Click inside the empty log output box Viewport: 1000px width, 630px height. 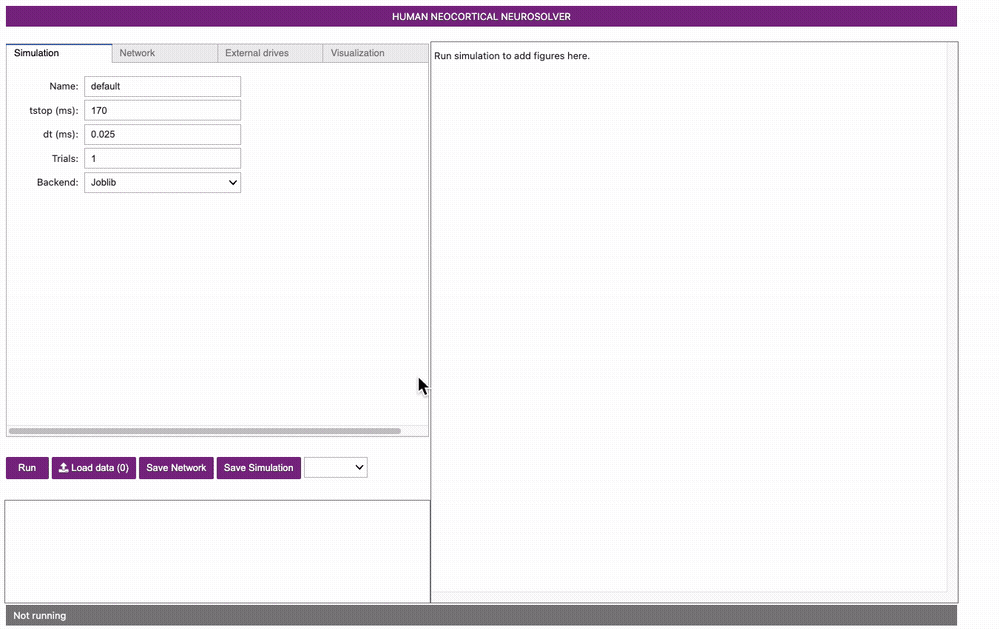217,551
